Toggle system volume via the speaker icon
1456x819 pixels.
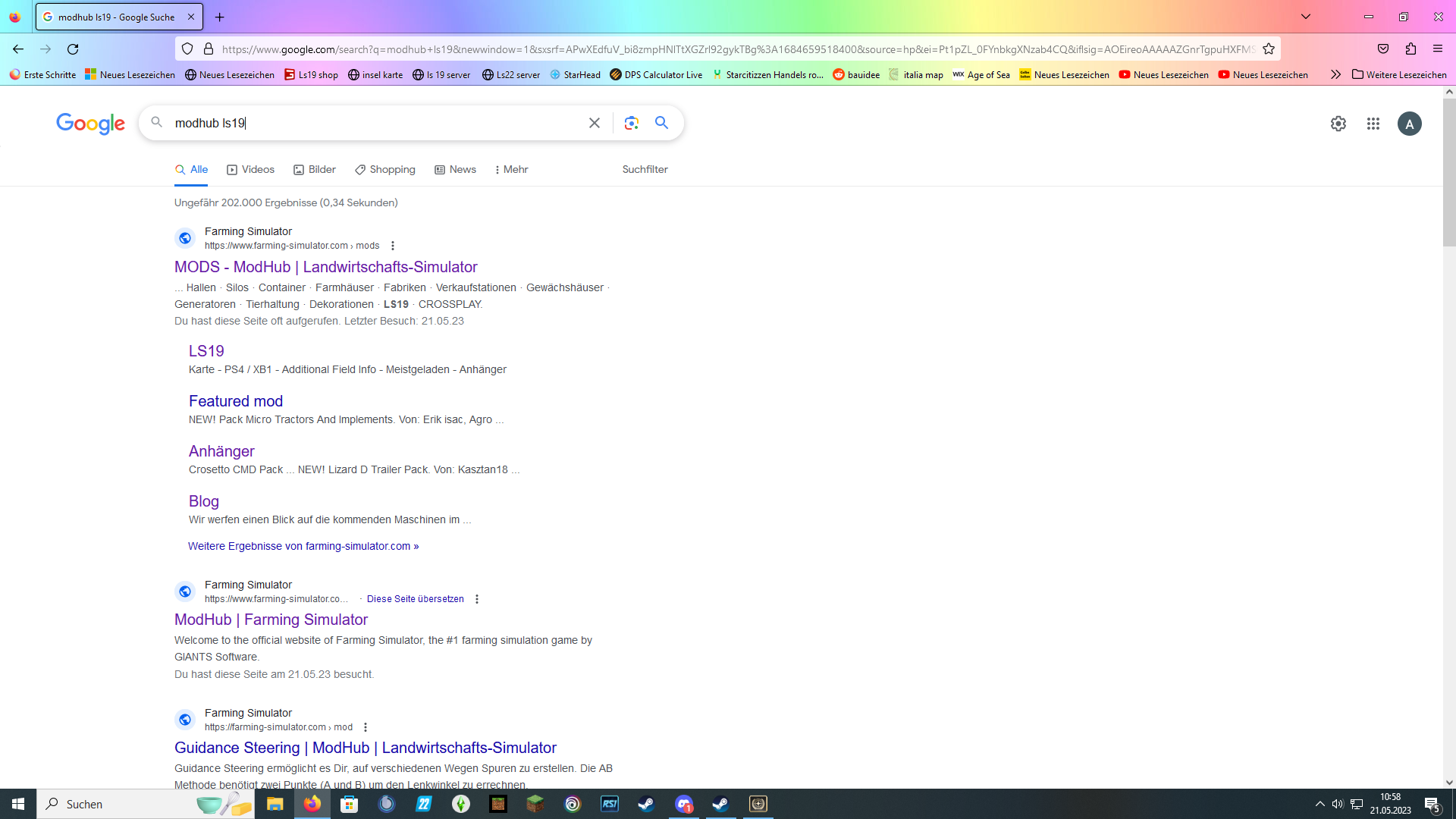point(1338,804)
